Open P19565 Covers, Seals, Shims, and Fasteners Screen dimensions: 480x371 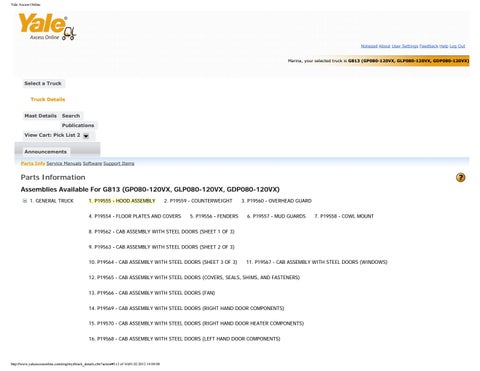tap(194, 277)
